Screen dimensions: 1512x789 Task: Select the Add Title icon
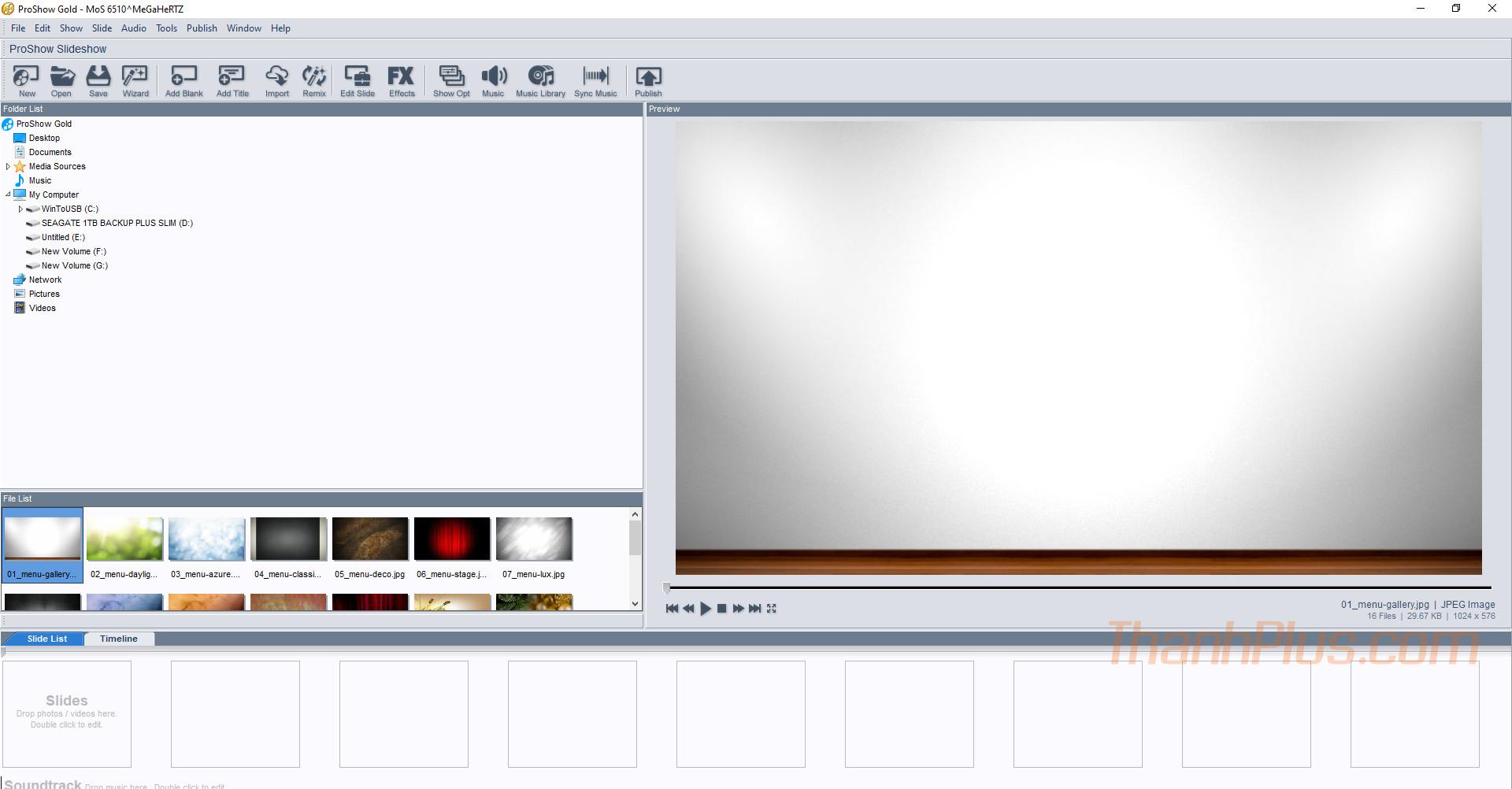point(232,81)
